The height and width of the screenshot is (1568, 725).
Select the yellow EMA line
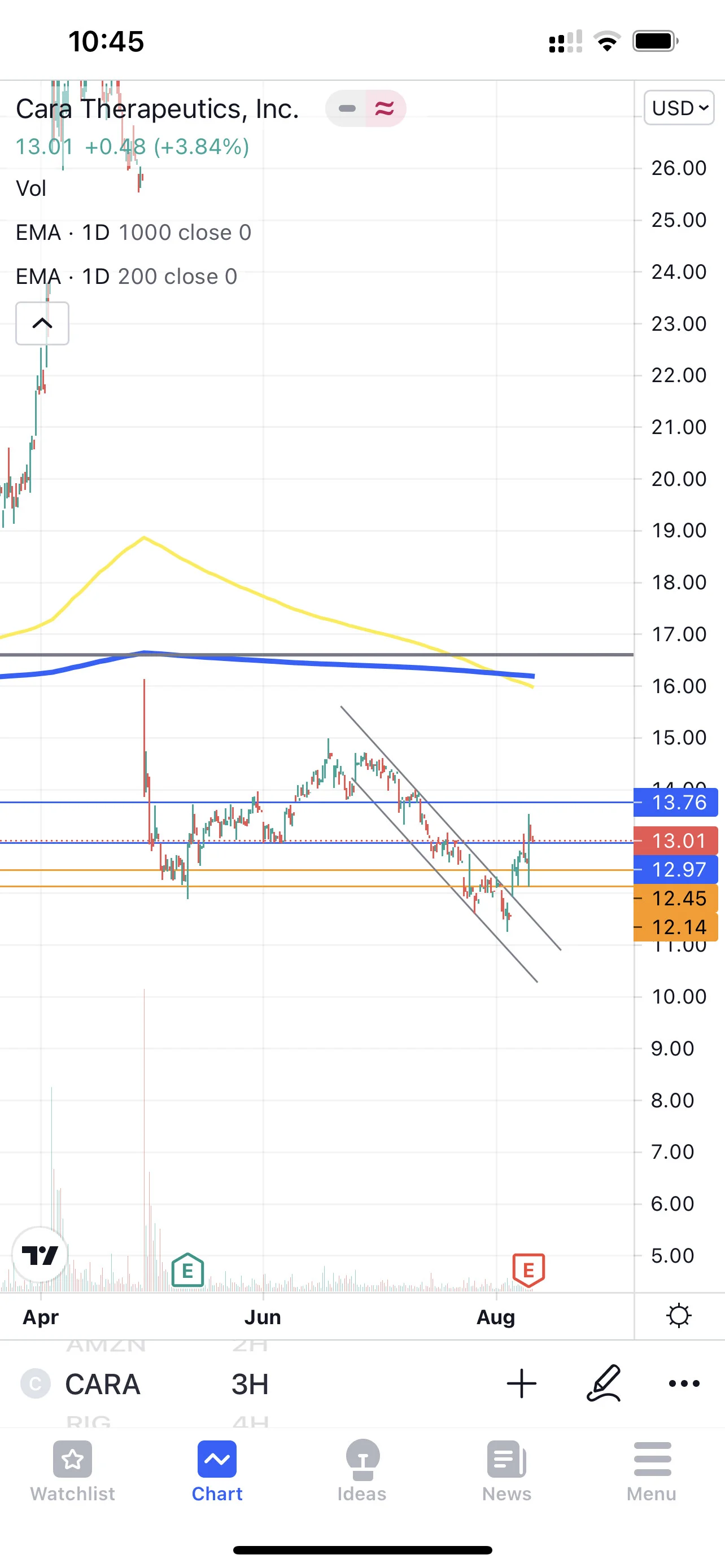click(x=263, y=597)
